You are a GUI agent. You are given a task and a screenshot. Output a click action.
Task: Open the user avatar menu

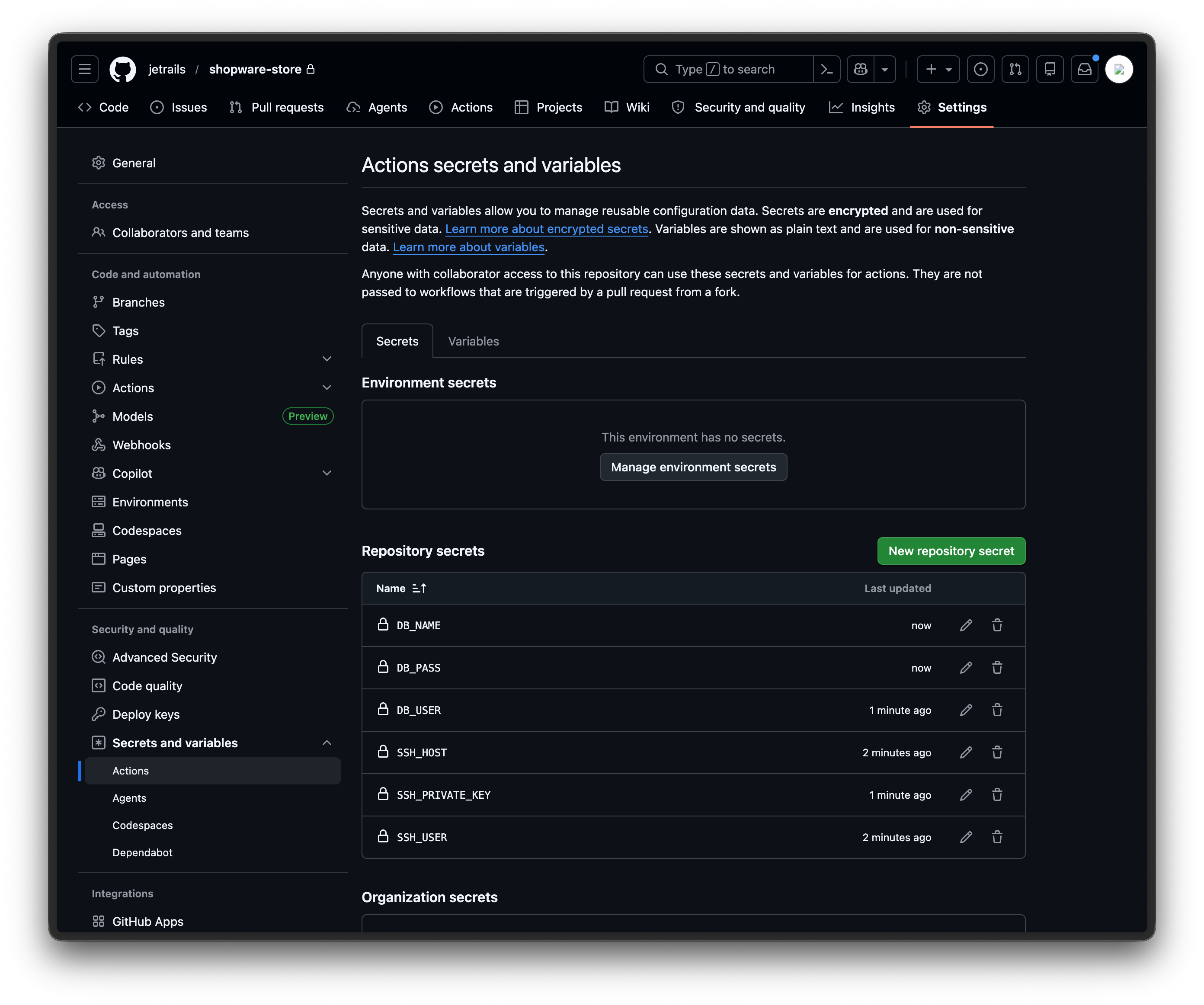1118,69
